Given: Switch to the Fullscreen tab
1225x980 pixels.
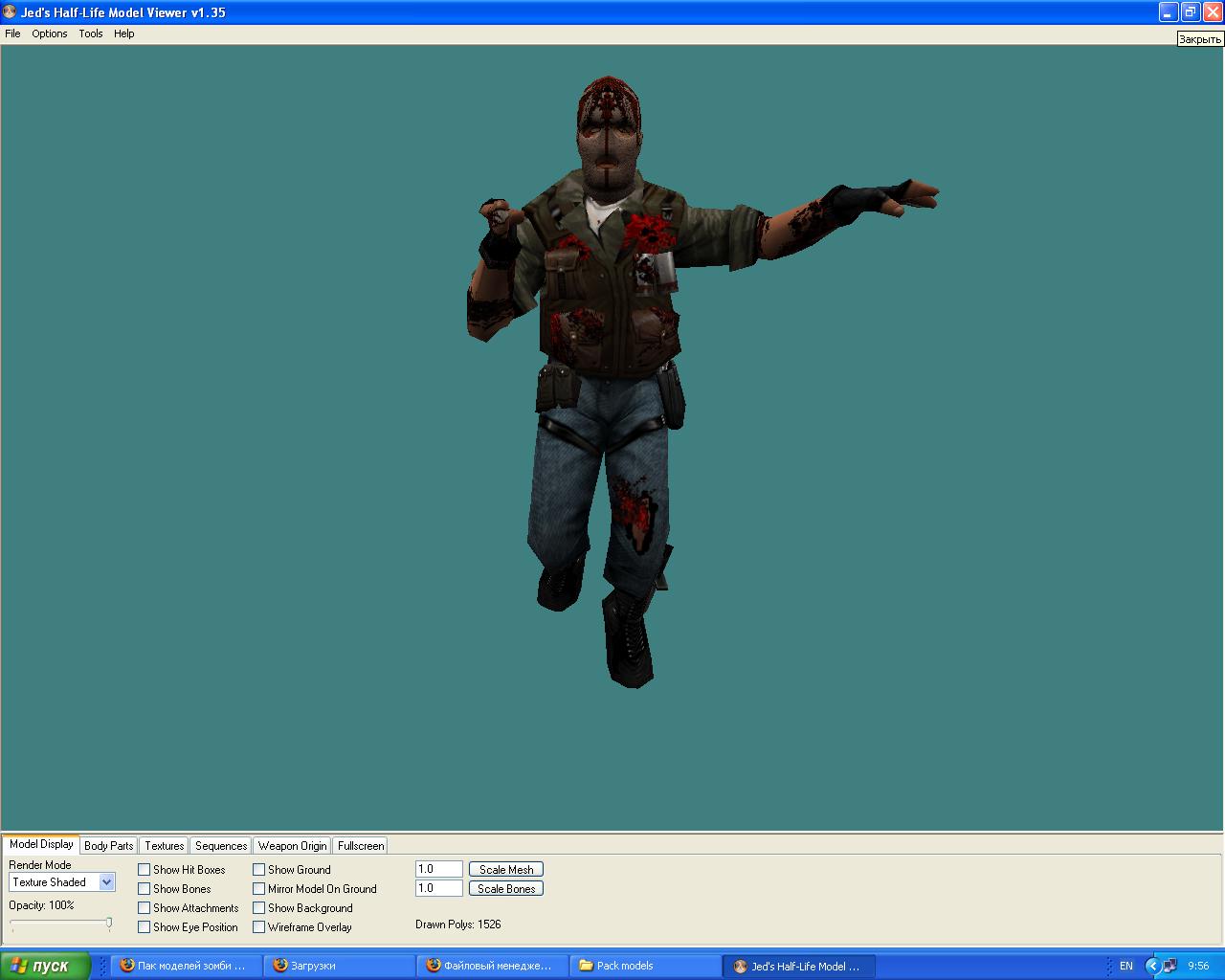Looking at the screenshot, I should (361, 846).
